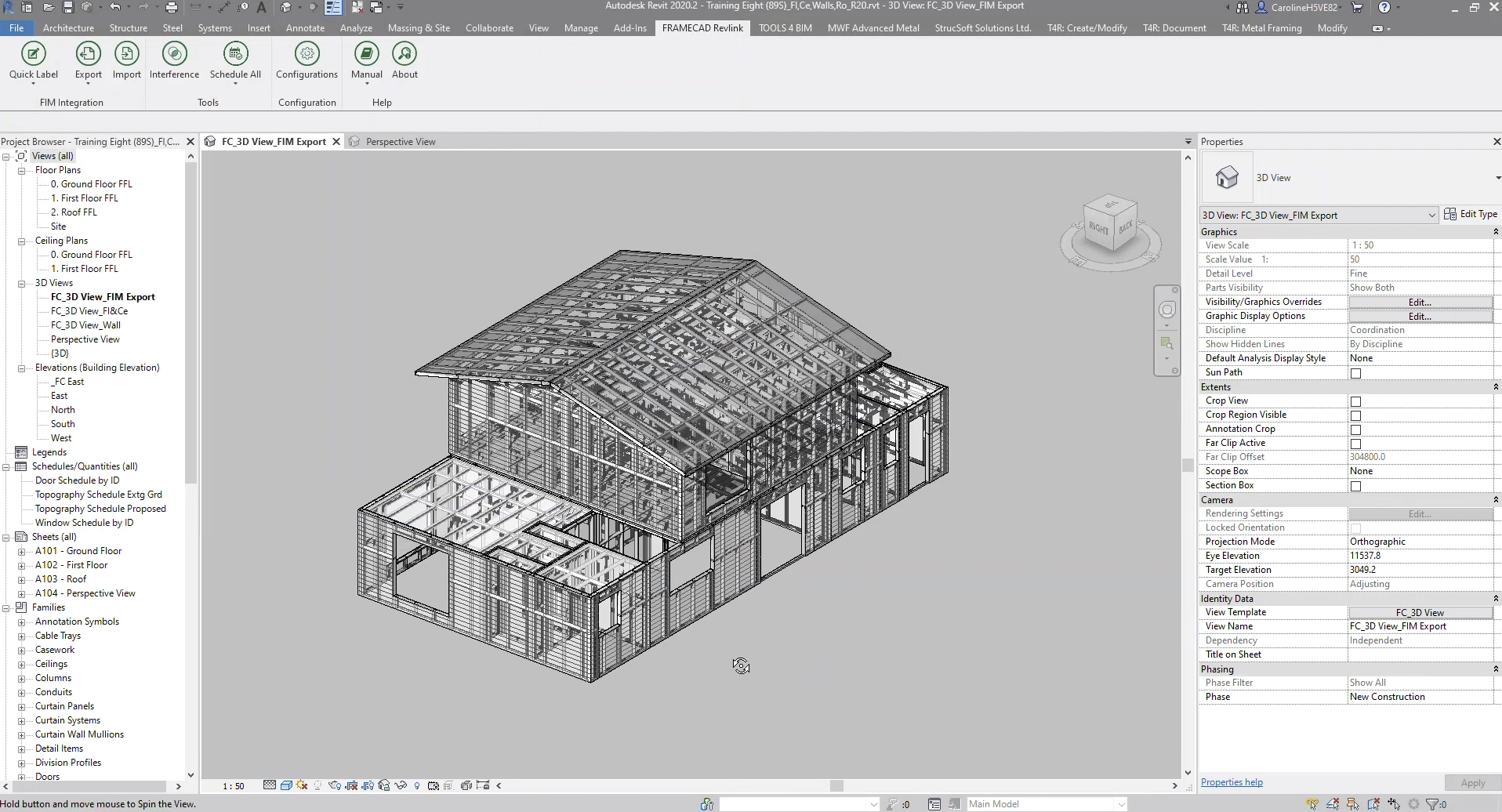Launch the Configurations tool
Viewport: 1502px width, 812px height.
pyautogui.click(x=307, y=61)
